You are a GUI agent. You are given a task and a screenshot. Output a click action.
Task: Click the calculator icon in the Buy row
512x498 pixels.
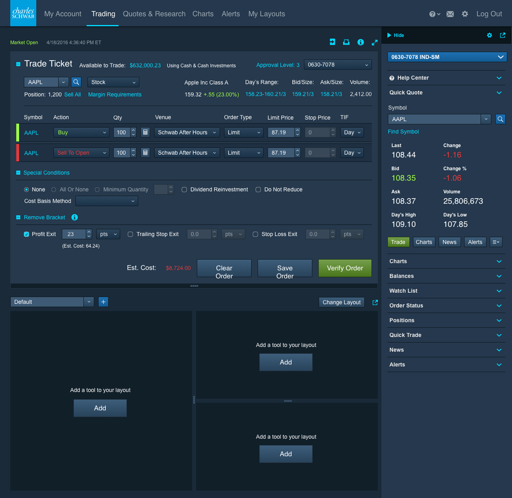pos(145,132)
